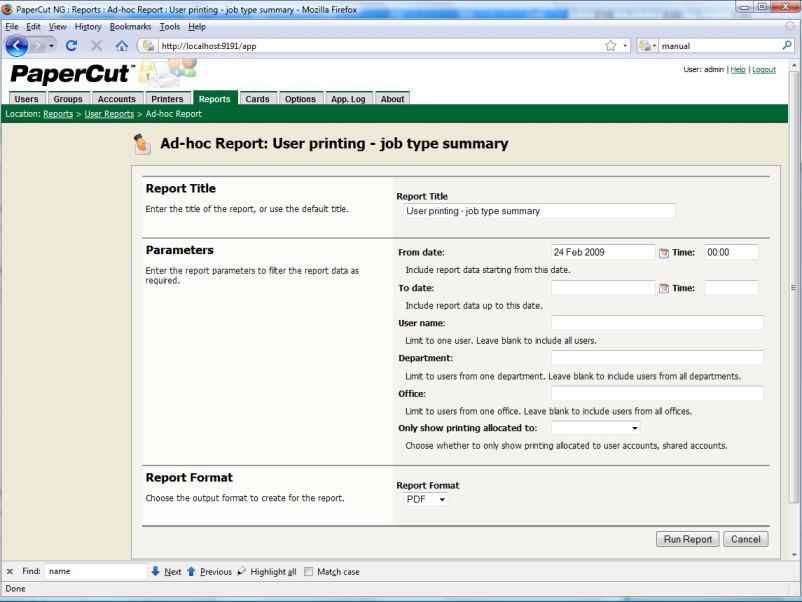Switch to the Cards tab

[x=257, y=99]
